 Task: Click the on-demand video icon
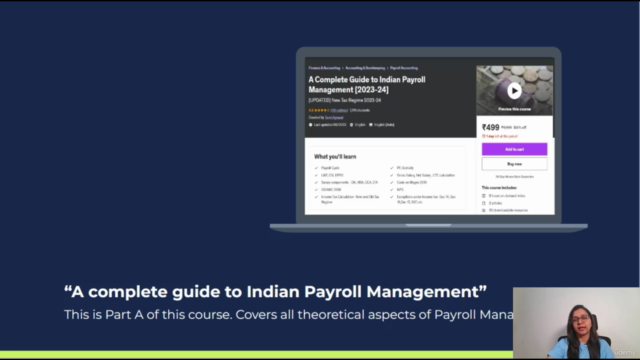(x=484, y=196)
